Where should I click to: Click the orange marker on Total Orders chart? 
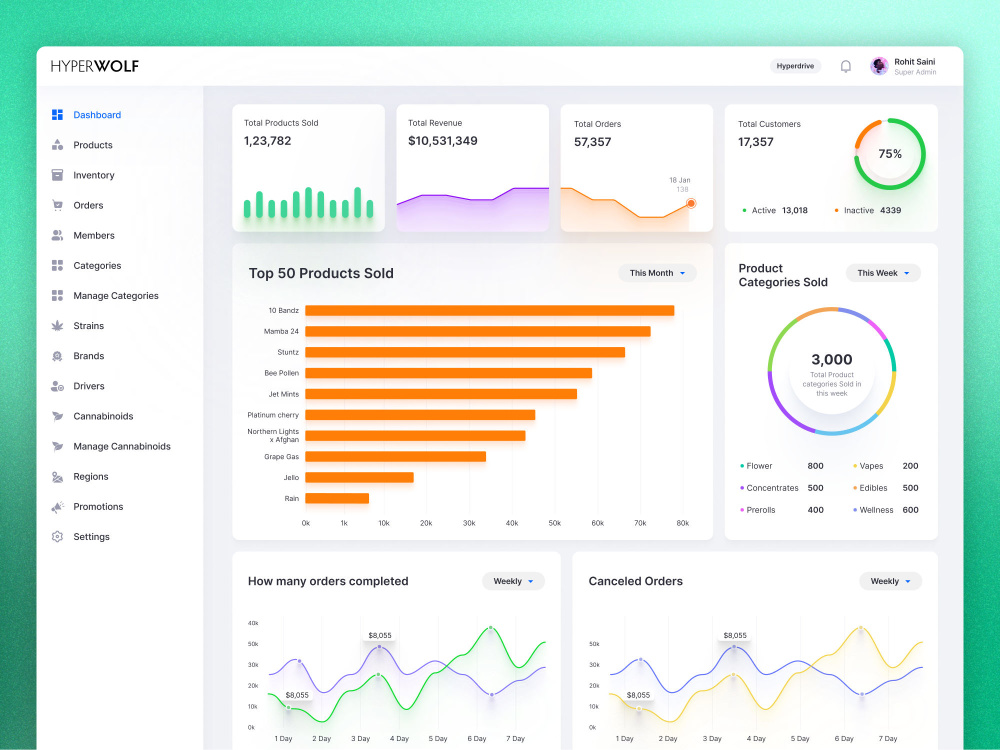pos(691,203)
